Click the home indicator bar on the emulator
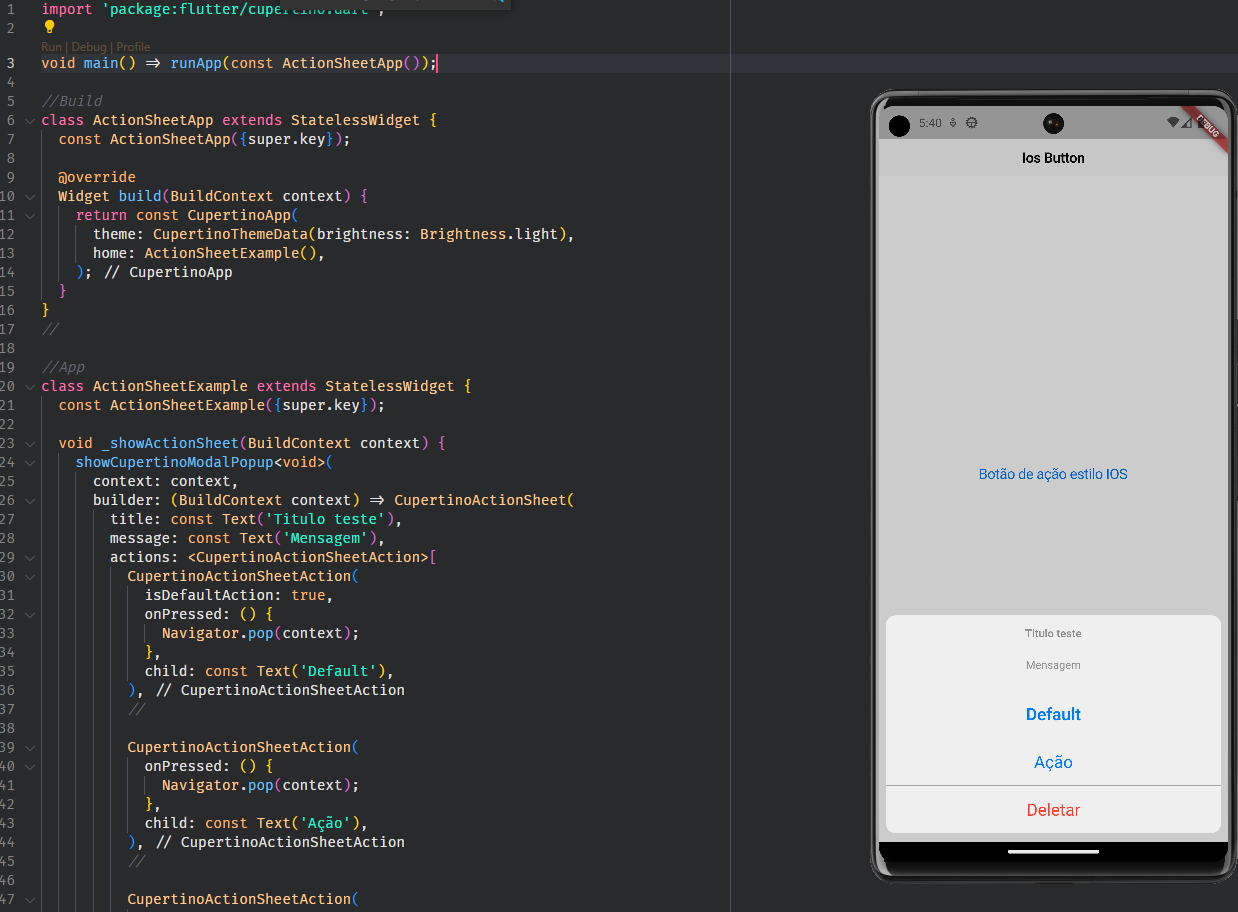The image size is (1238, 912). tap(1052, 851)
